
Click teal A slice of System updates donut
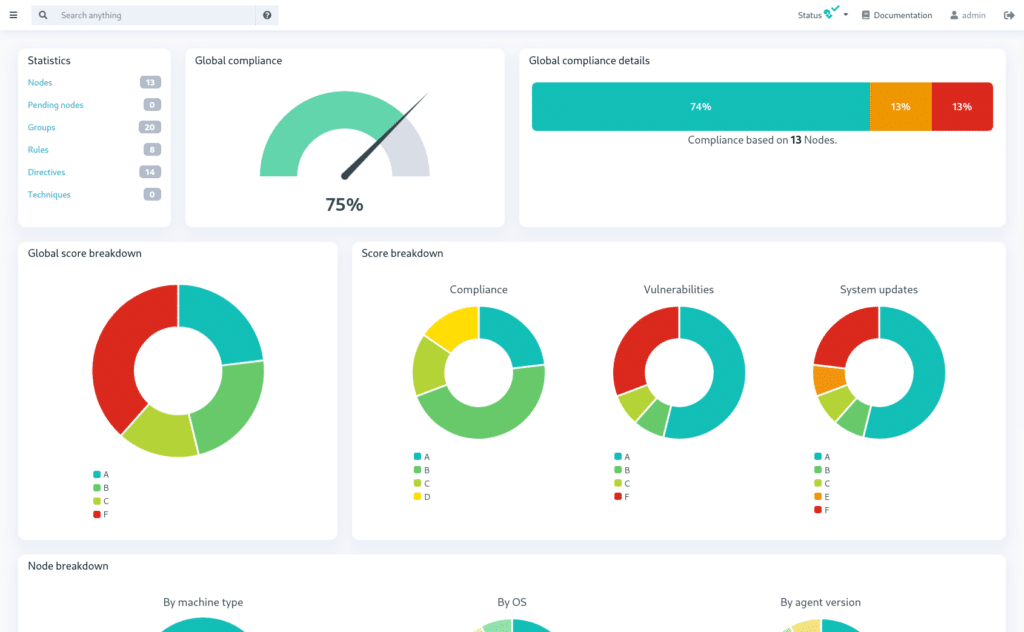click(x=927, y=379)
